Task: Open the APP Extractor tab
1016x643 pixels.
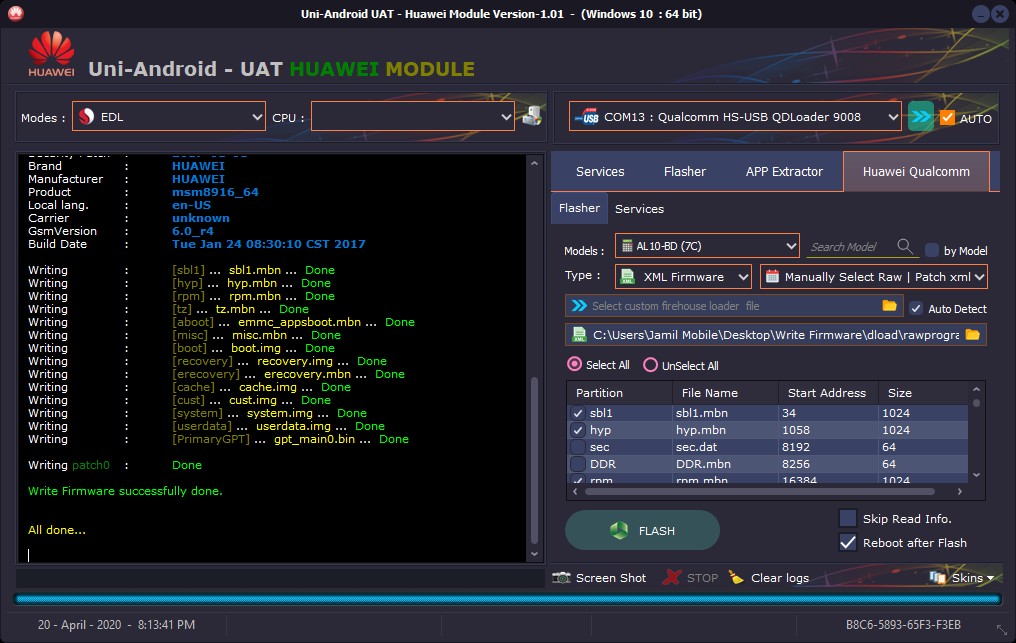Action: (x=784, y=172)
